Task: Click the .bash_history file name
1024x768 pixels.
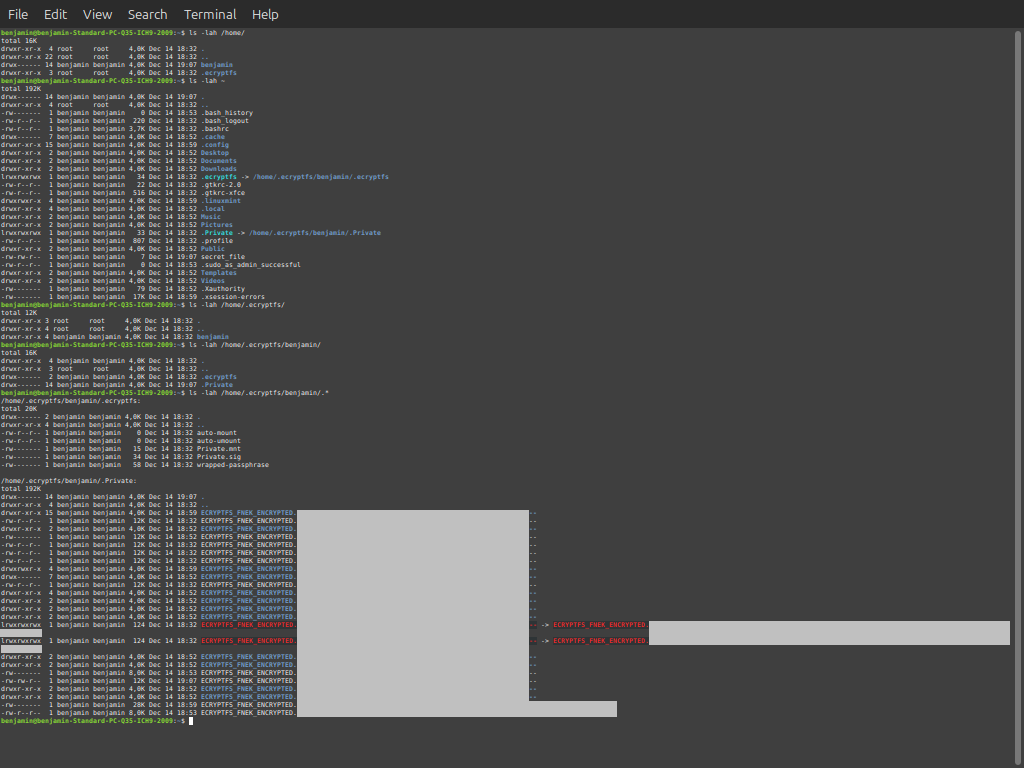Action: [226, 113]
